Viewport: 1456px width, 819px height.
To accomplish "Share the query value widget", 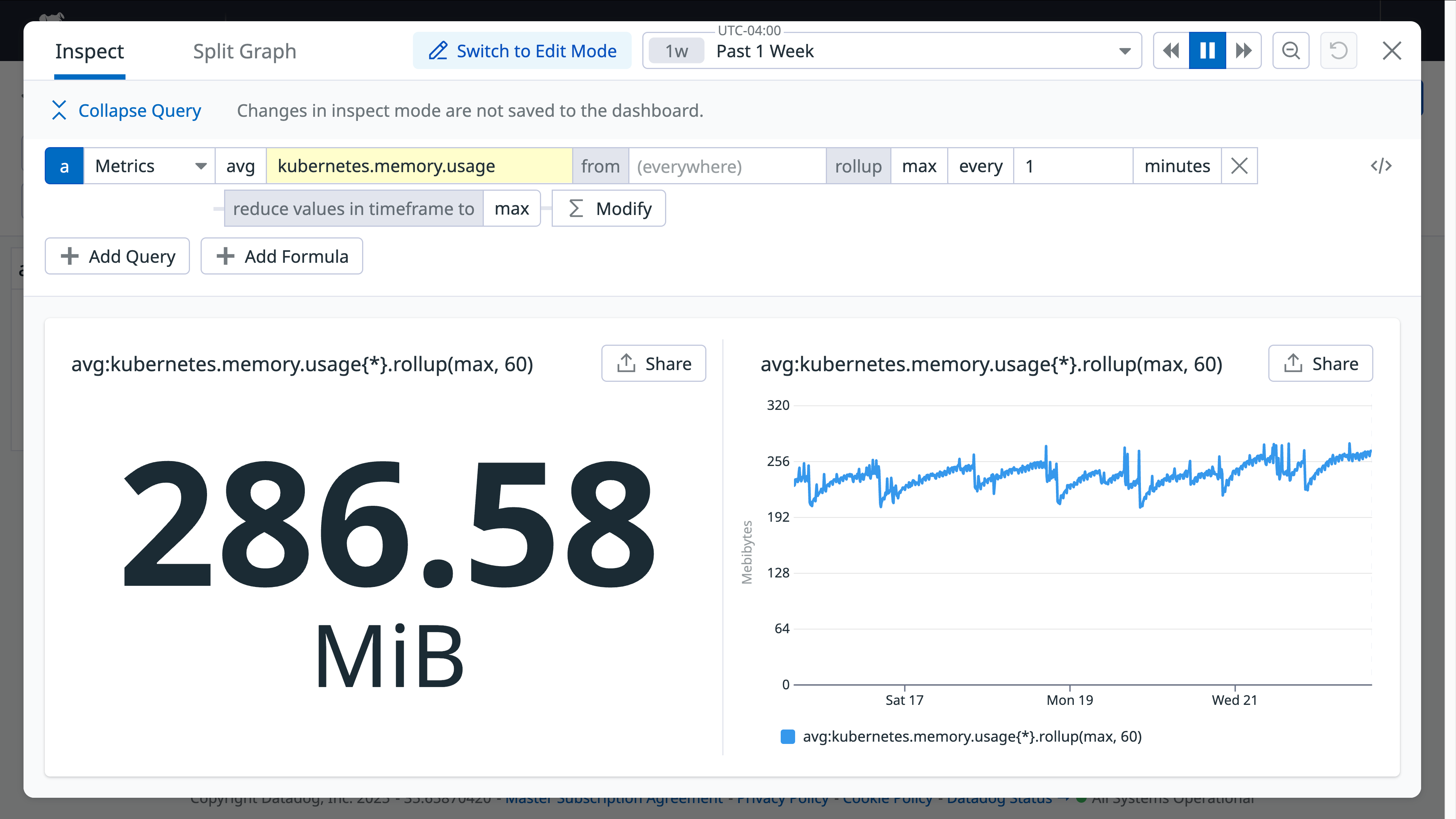I will tap(653, 364).
